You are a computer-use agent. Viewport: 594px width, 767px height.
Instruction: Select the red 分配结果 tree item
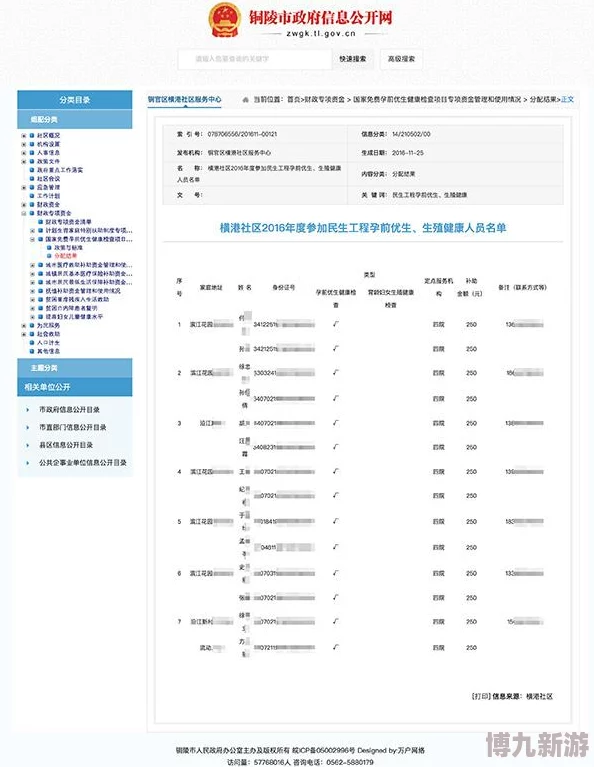66,256
